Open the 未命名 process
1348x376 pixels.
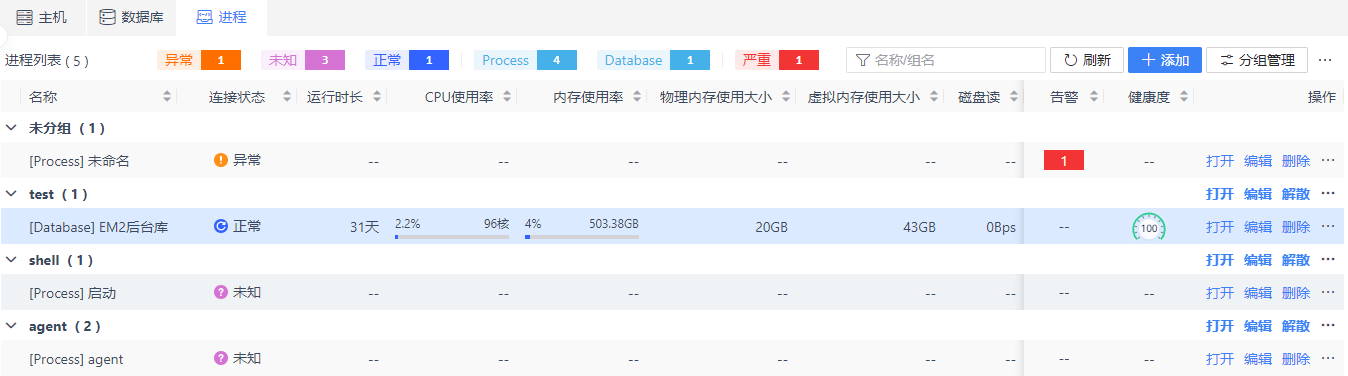click(x=1220, y=161)
